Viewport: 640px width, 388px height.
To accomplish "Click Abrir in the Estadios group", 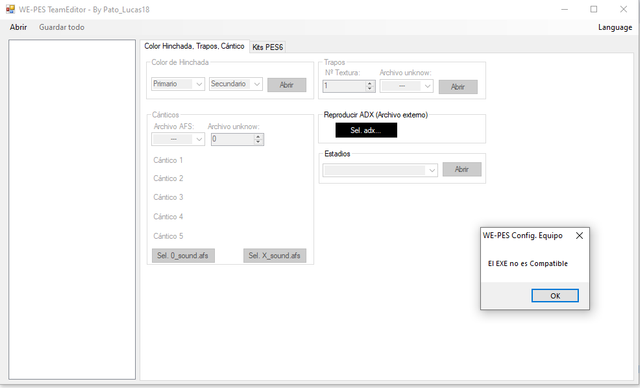I will point(462,169).
